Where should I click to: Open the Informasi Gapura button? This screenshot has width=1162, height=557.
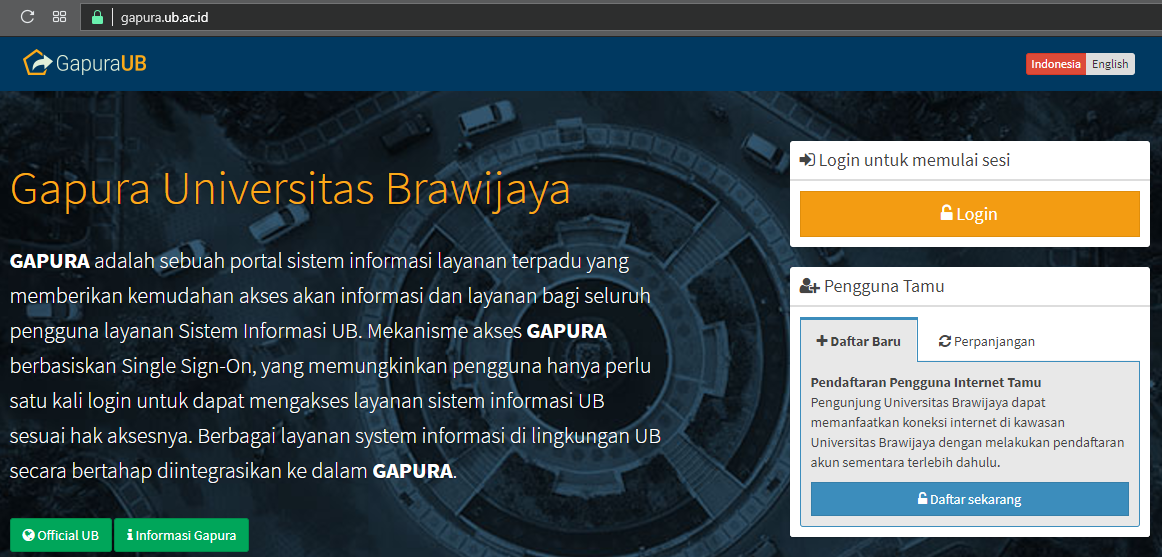pyautogui.click(x=181, y=536)
